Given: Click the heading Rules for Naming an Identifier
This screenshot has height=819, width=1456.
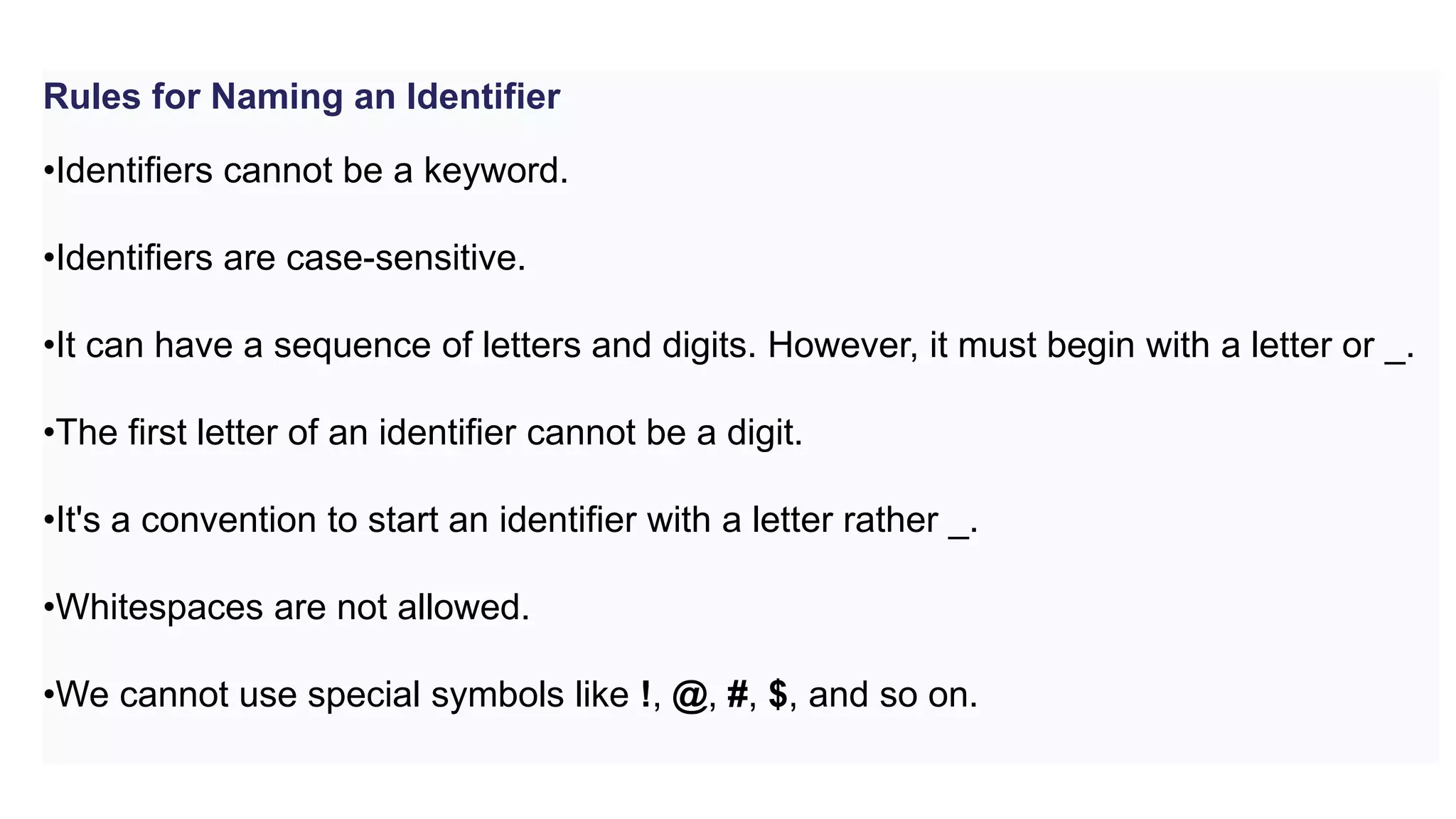Looking at the screenshot, I should [301, 97].
